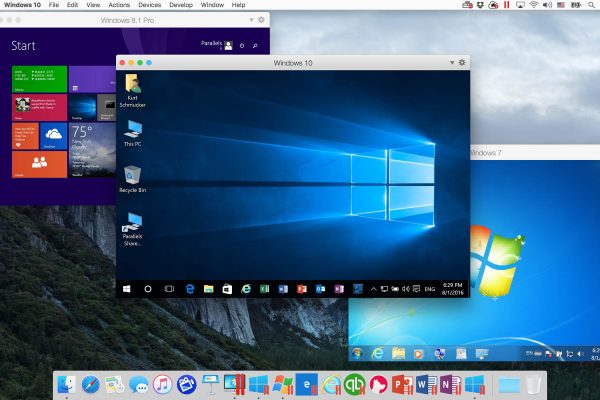The image size is (600, 400).
Task: Open Internet Explorer from the Dock
Action: point(331,384)
